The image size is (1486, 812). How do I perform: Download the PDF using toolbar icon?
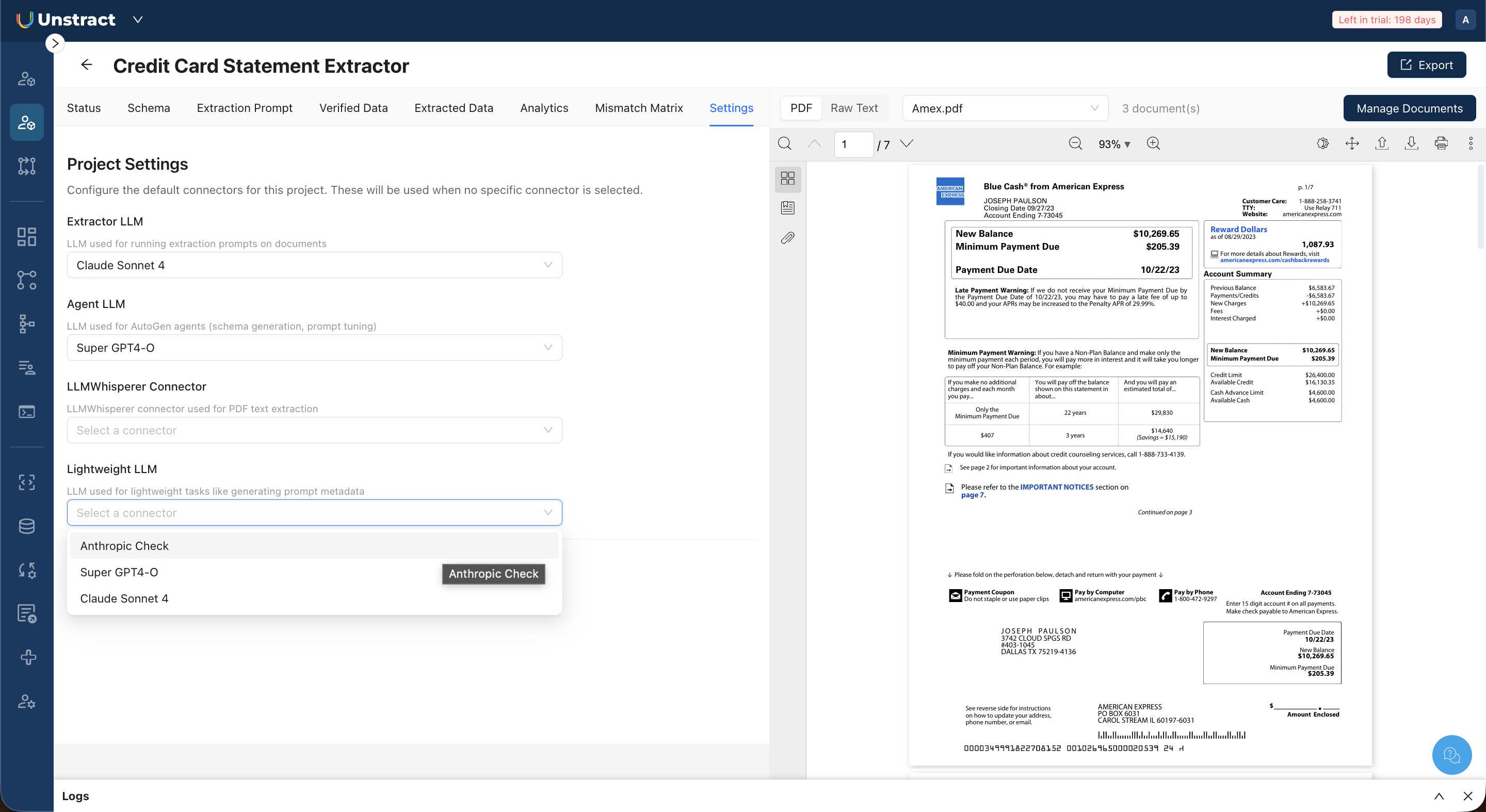1411,143
